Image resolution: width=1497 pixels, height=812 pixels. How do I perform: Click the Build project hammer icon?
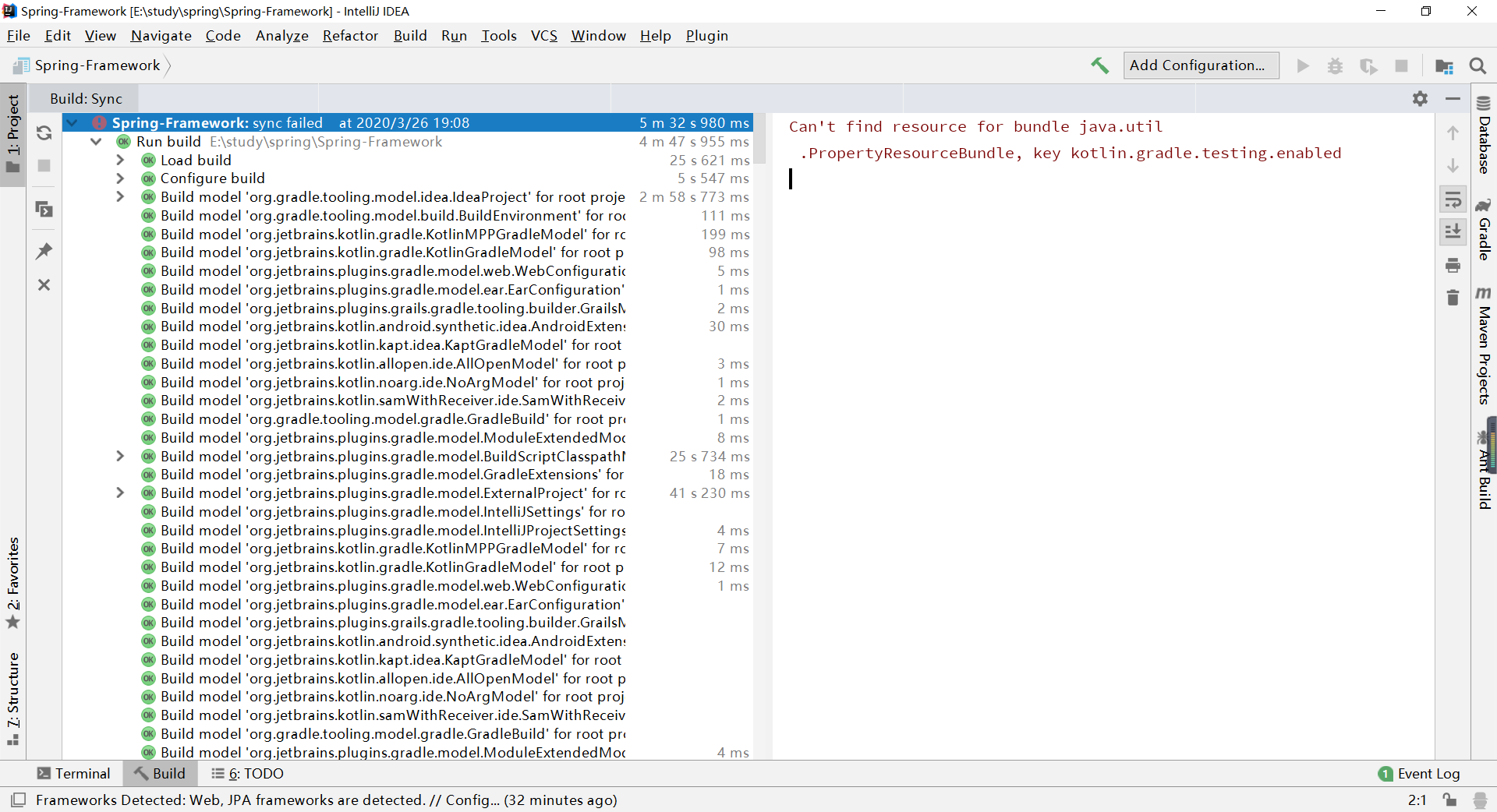1099,65
